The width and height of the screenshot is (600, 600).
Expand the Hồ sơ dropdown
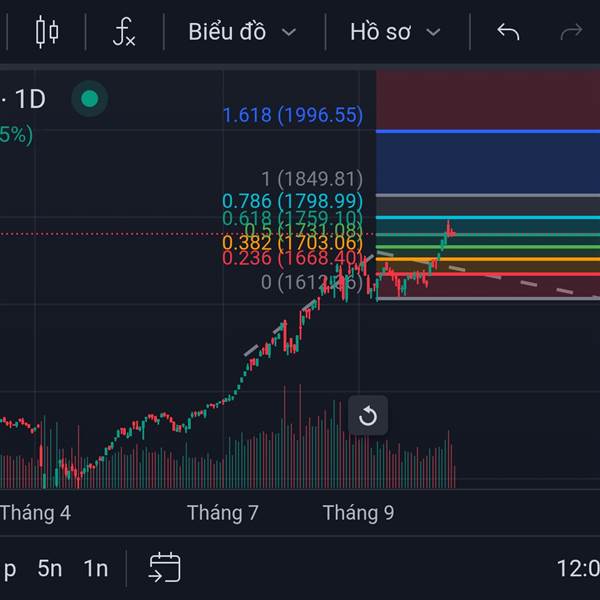point(395,32)
